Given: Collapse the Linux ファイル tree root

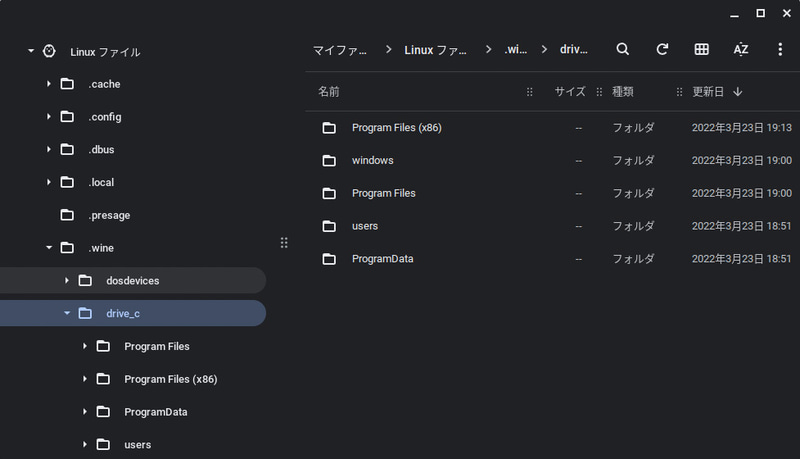Looking at the screenshot, I should (x=31, y=51).
